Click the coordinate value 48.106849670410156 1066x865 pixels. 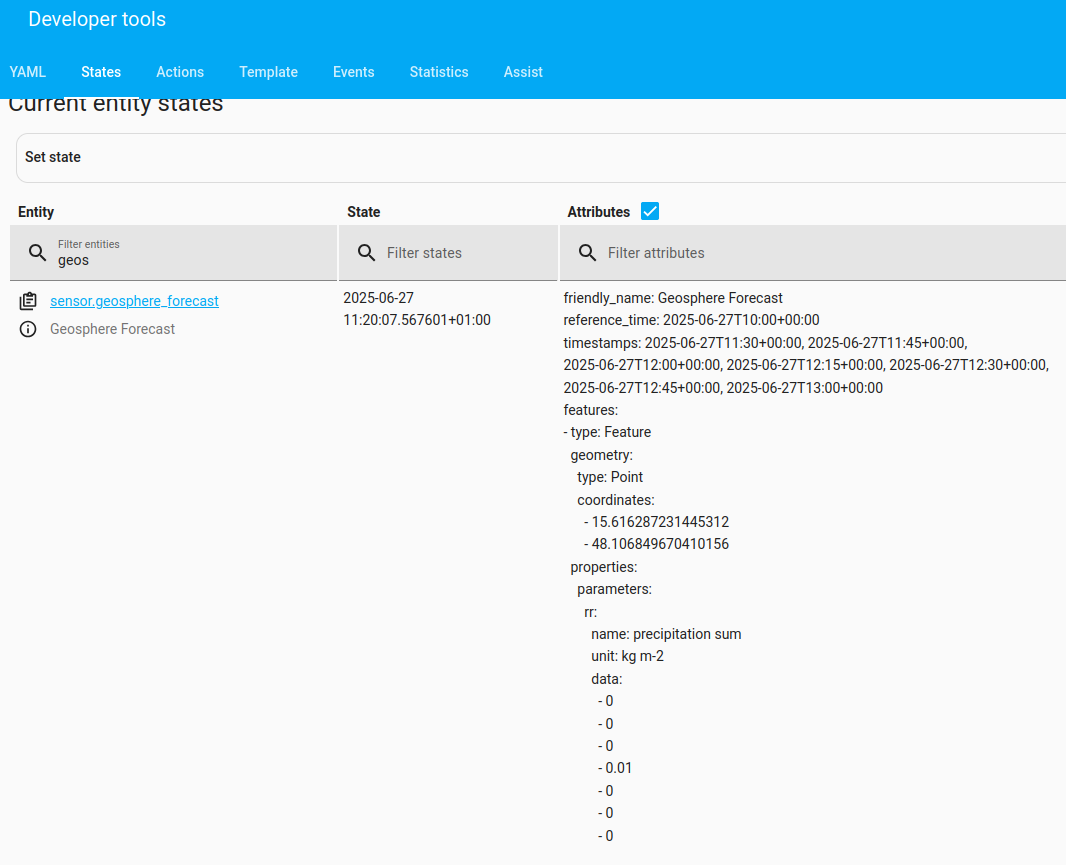[x=660, y=544]
